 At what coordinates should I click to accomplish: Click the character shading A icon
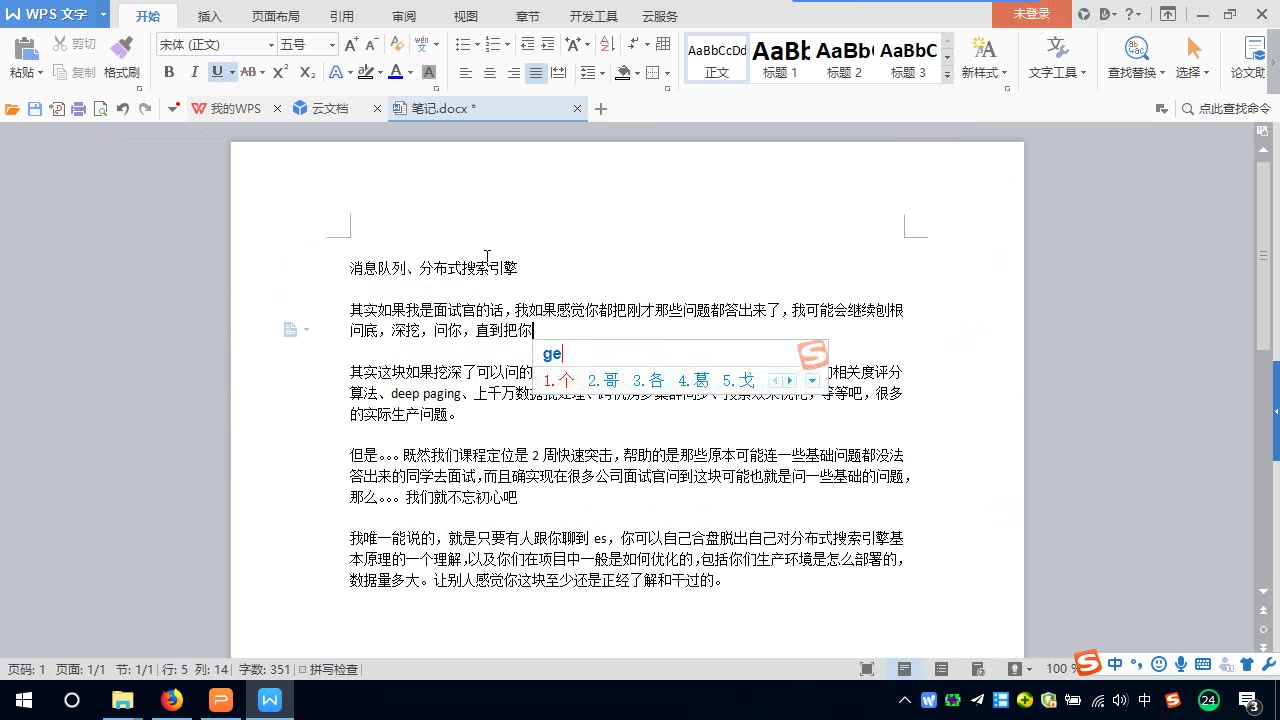(429, 72)
